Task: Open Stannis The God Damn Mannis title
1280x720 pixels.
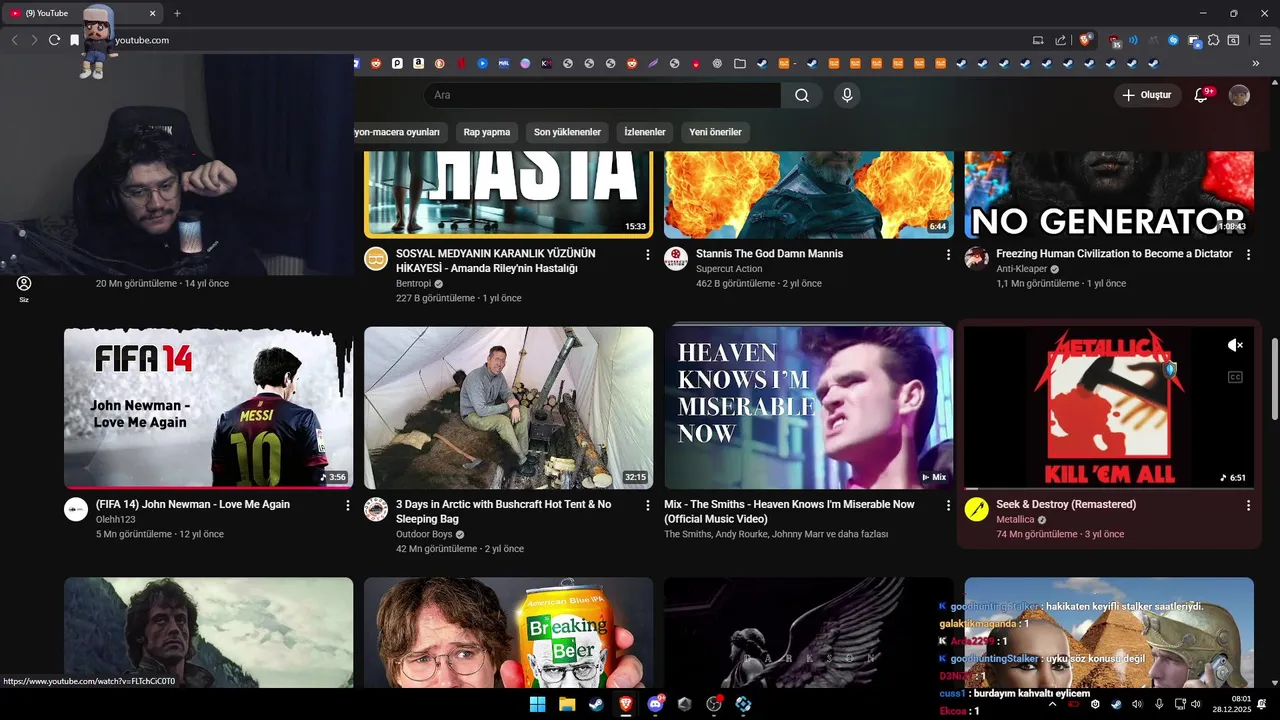Action: click(769, 254)
